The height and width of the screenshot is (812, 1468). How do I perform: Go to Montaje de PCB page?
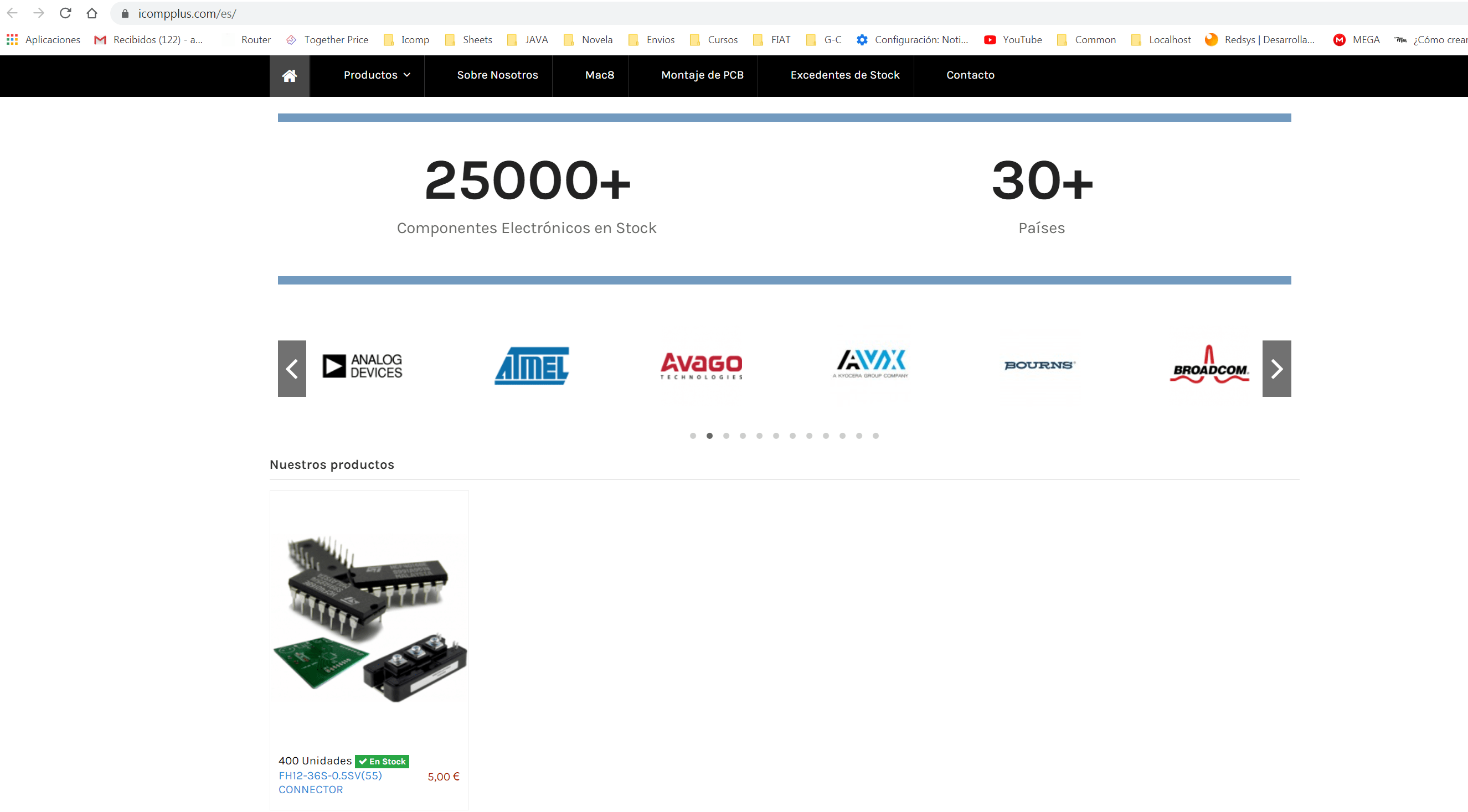pos(702,75)
